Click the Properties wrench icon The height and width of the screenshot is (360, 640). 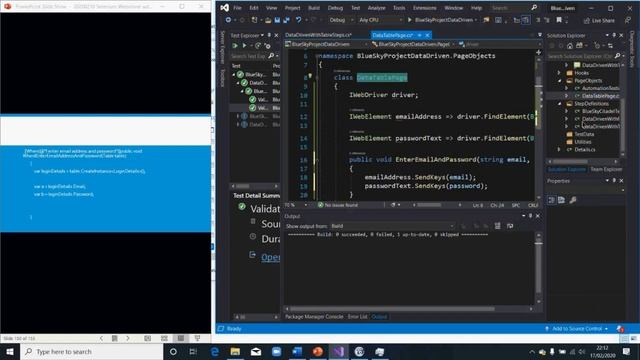pyautogui.click(x=573, y=200)
